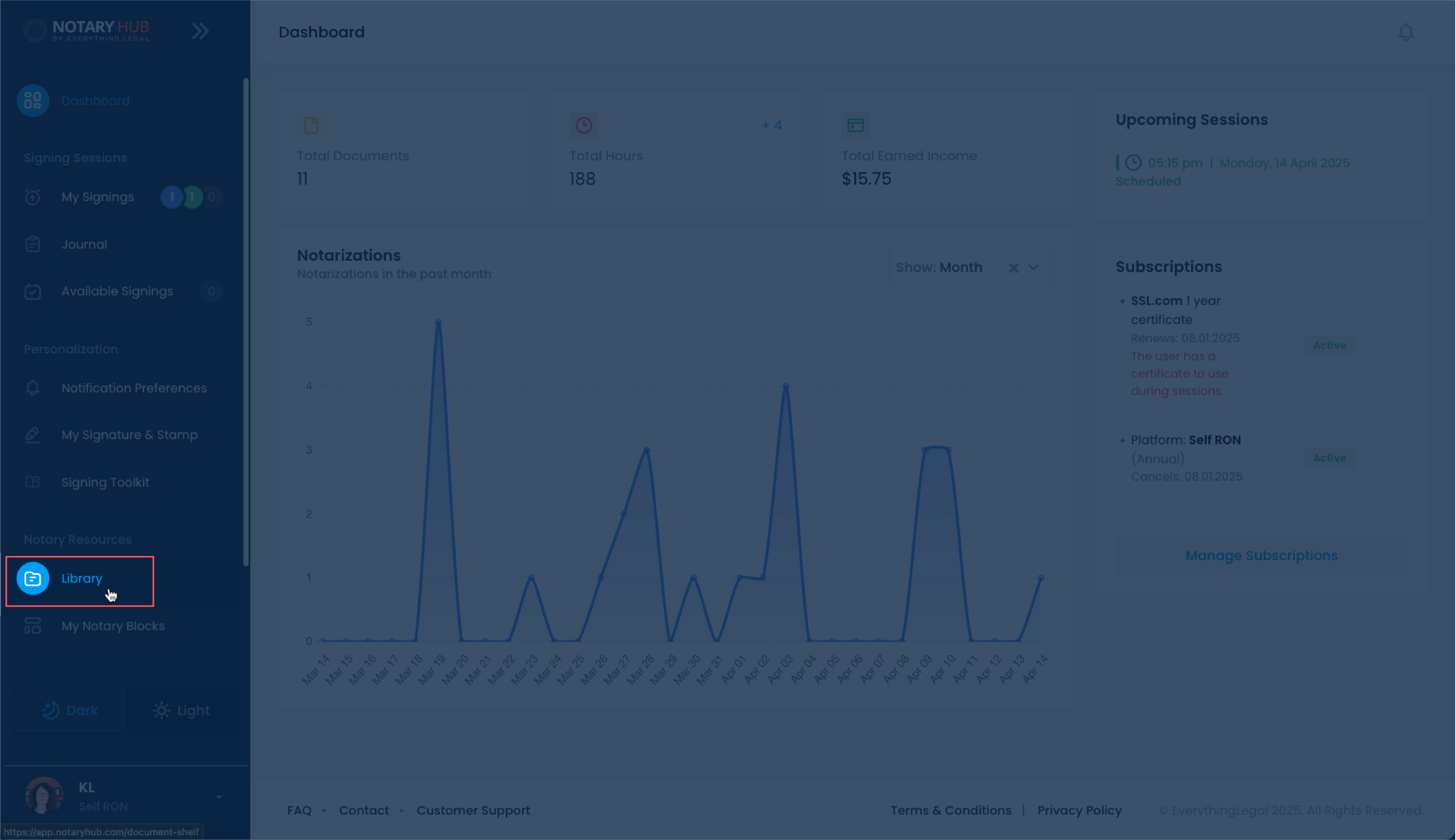
Task: Open the Show: Month dropdown arrow
Action: [x=1034, y=268]
